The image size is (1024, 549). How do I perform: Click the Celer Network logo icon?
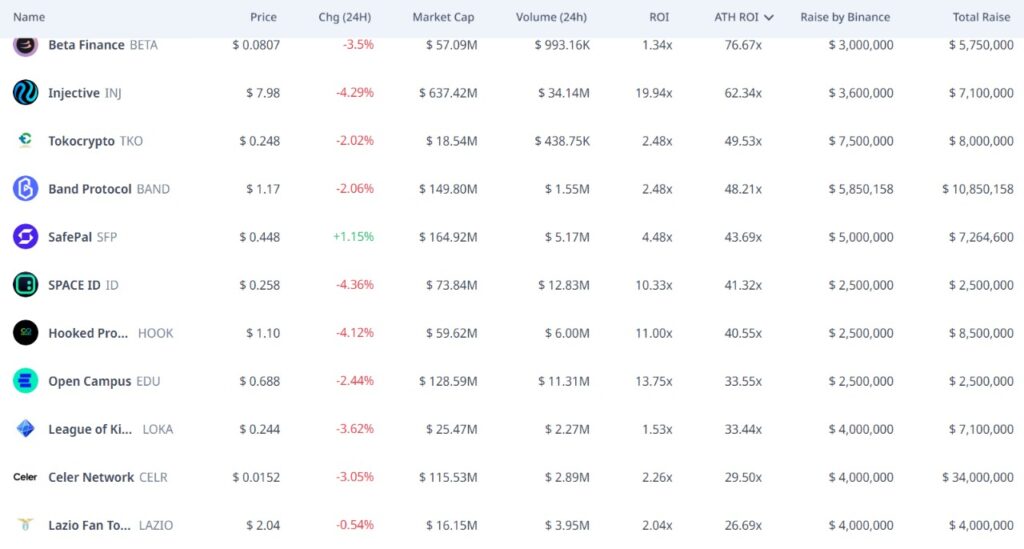(x=25, y=477)
